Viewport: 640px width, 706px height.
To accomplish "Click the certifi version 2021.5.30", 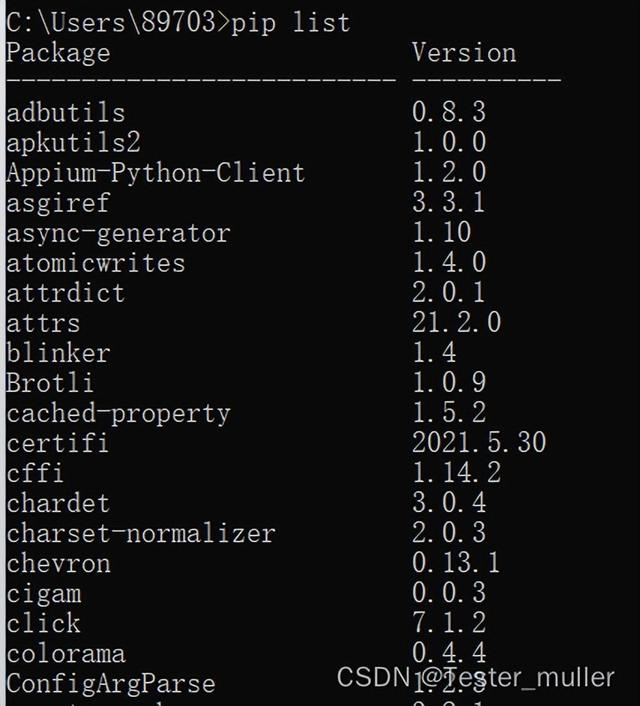I will (x=479, y=442).
